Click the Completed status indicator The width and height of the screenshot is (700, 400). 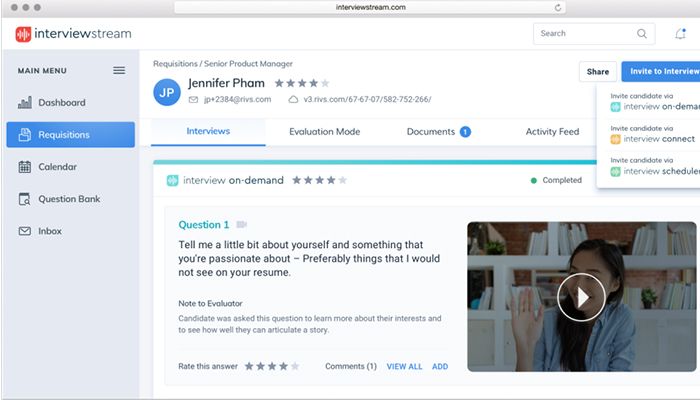[x=556, y=180]
